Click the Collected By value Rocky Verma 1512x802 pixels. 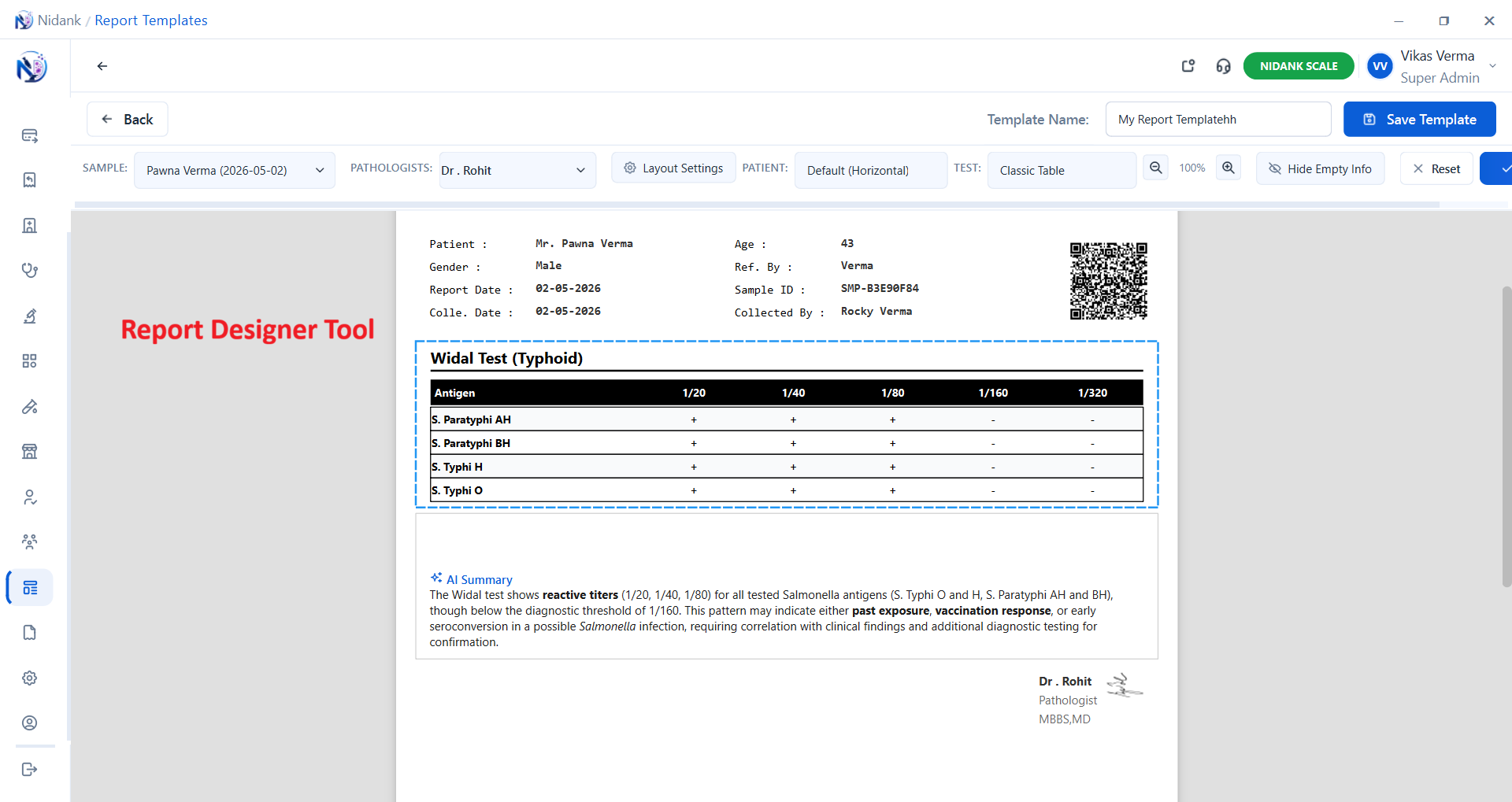pyautogui.click(x=876, y=312)
